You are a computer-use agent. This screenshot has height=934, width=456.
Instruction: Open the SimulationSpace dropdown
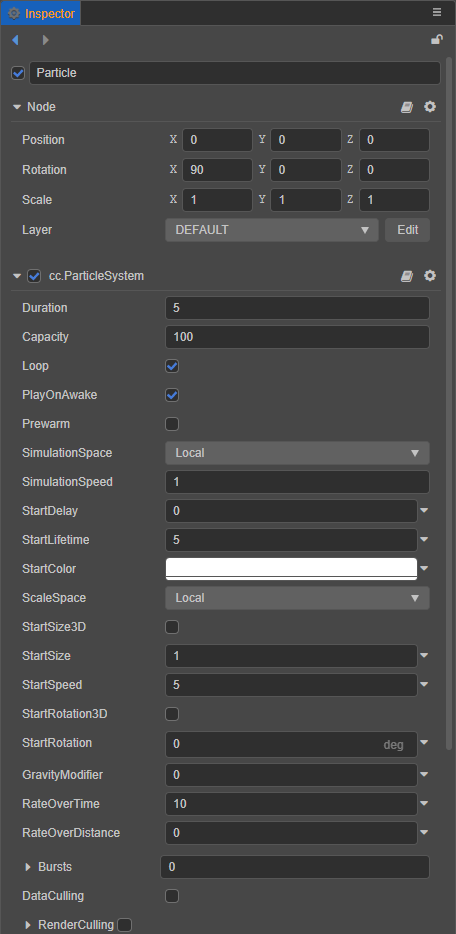[x=297, y=453]
